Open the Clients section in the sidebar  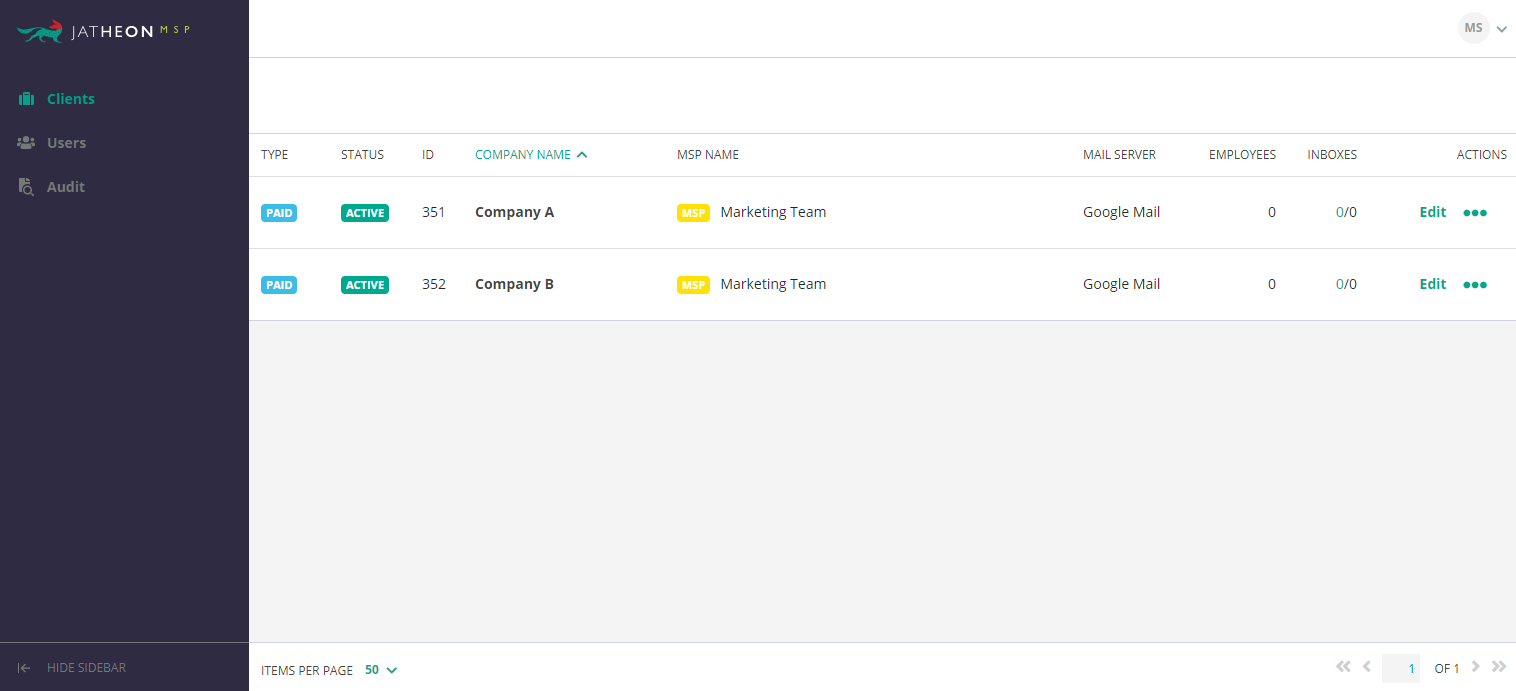tap(57, 99)
